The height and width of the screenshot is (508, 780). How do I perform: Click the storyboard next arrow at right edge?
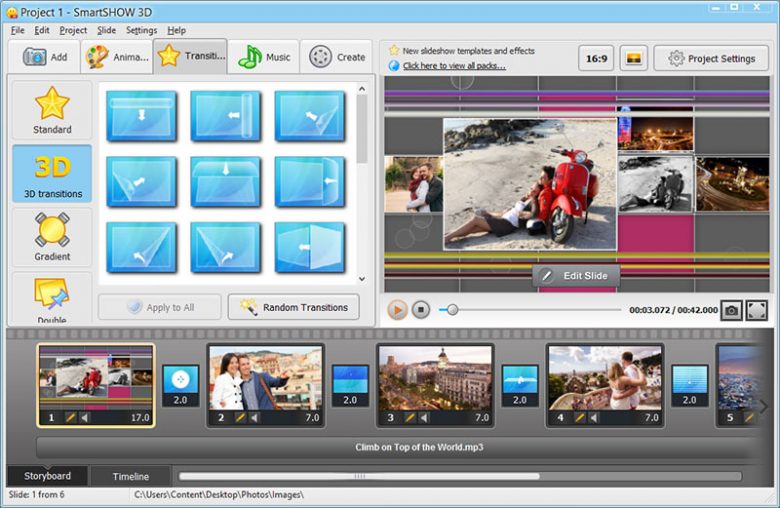pyautogui.click(x=764, y=406)
